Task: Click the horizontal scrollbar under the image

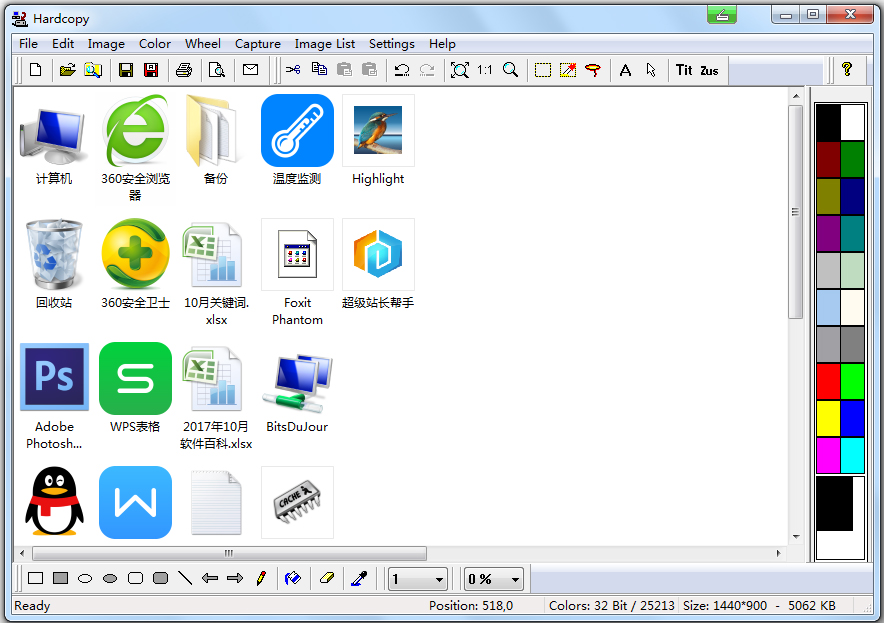Action: tap(229, 553)
